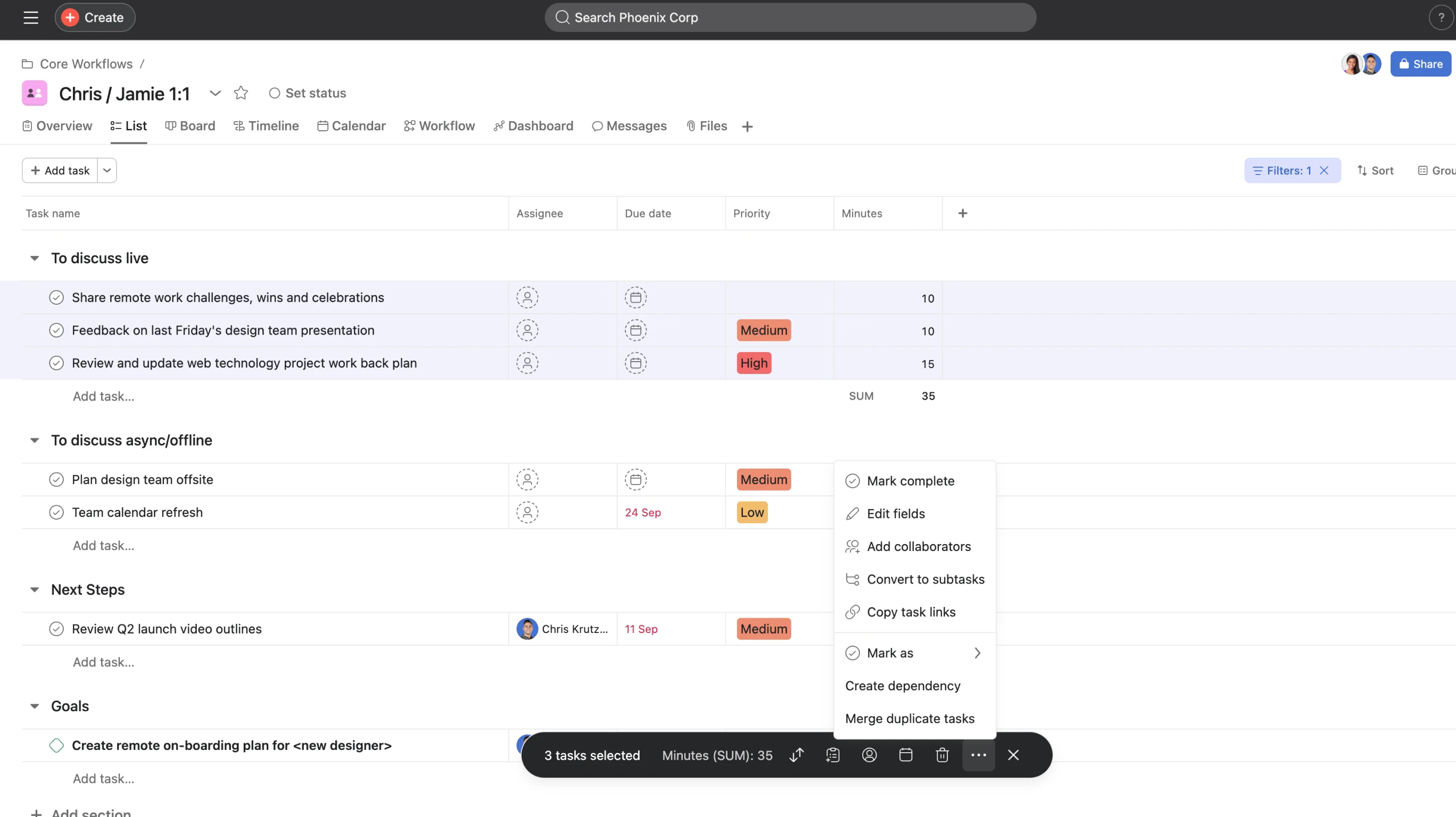Image resolution: width=1456 pixels, height=817 pixels.
Task: Click the Search Phoenix Corp search bar
Action: click(790, 17)
